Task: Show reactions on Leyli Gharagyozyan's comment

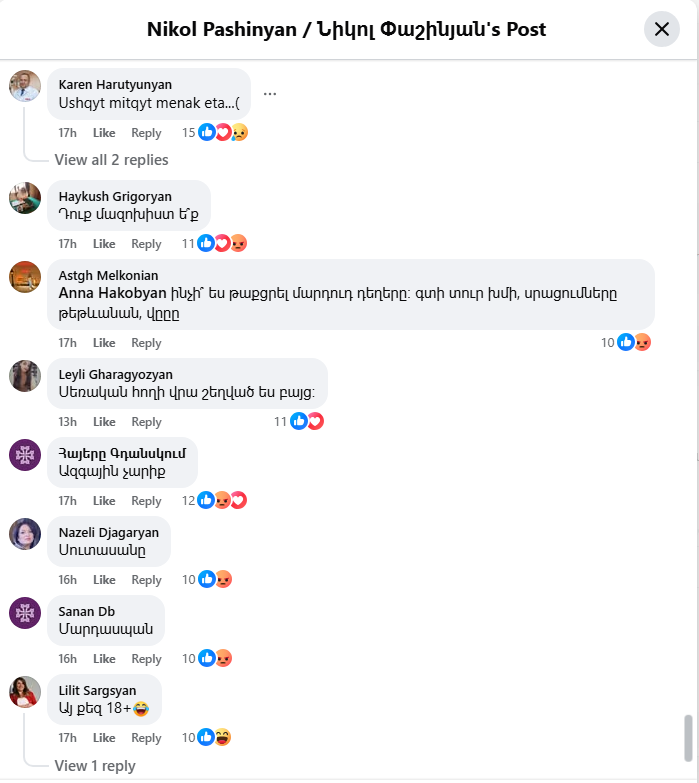Action: [x=306, y=422]
